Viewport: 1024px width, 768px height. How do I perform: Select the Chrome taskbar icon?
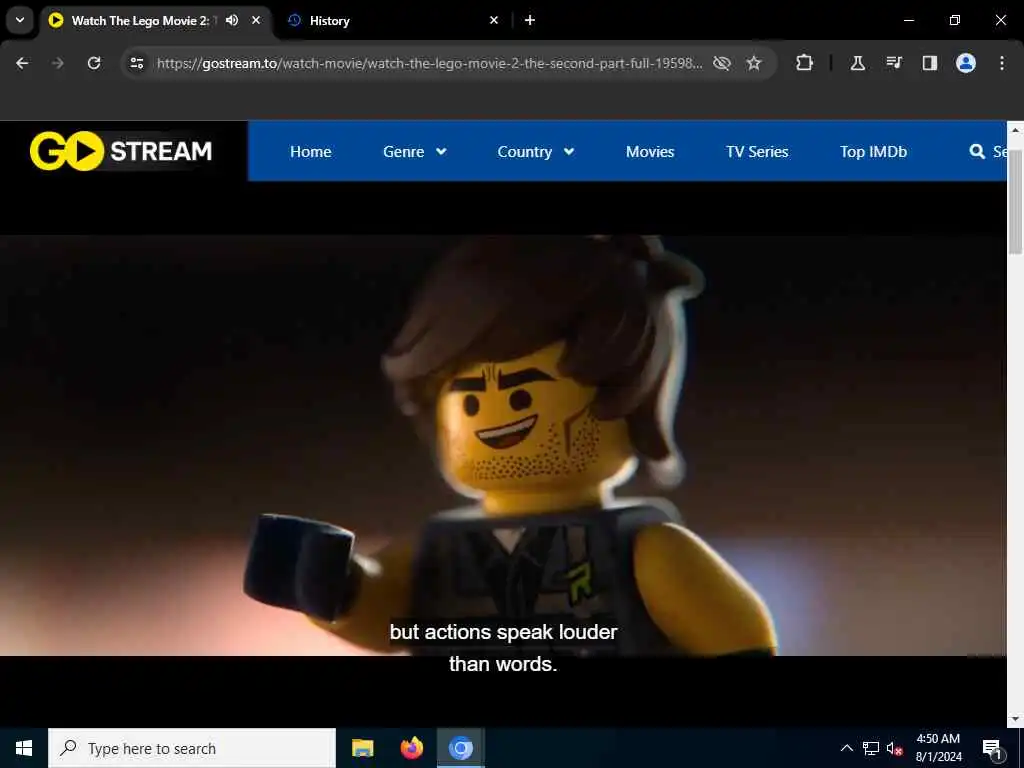(x=460, y=748)
